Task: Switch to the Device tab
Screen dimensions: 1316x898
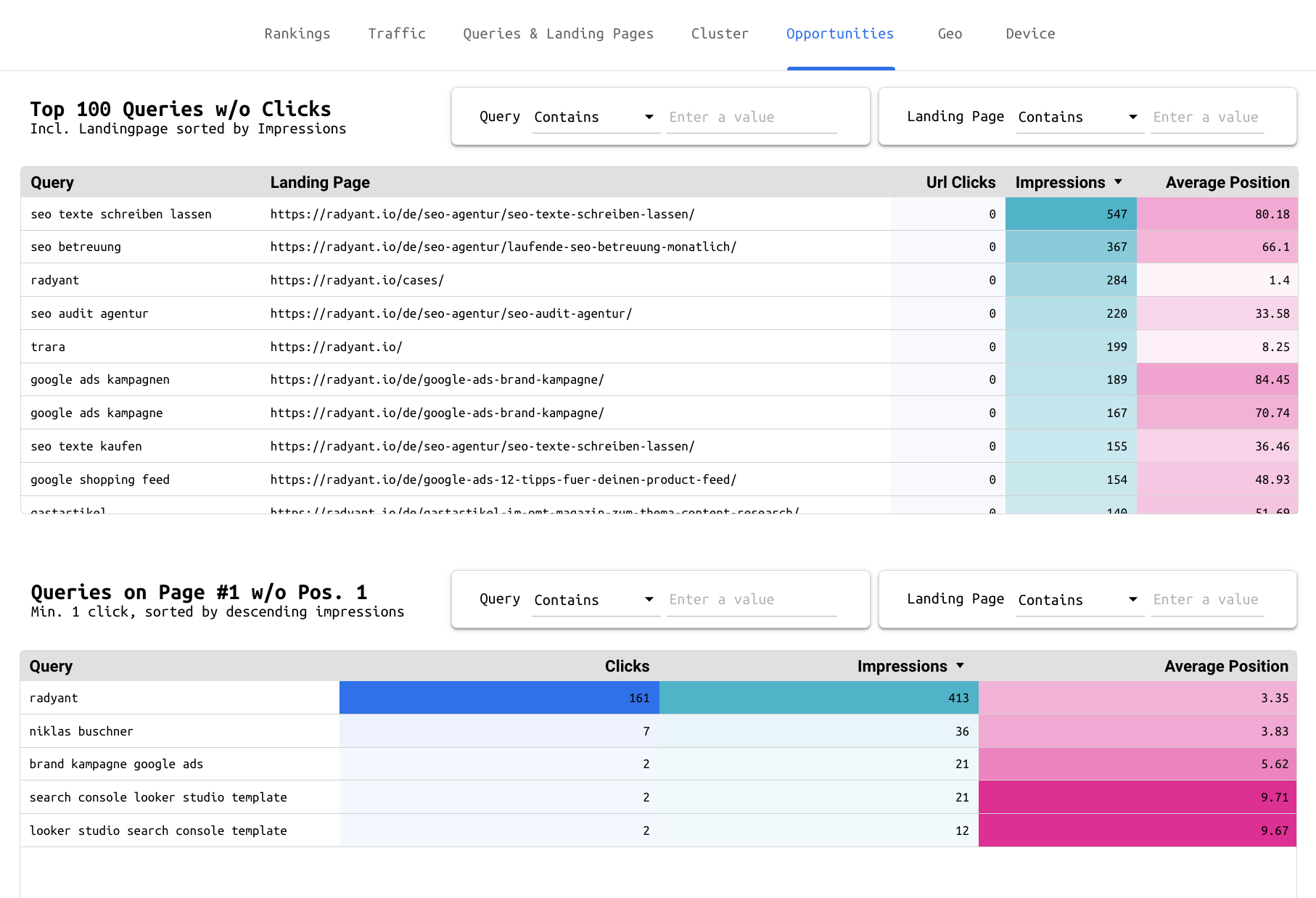Action: point(1030,33)
